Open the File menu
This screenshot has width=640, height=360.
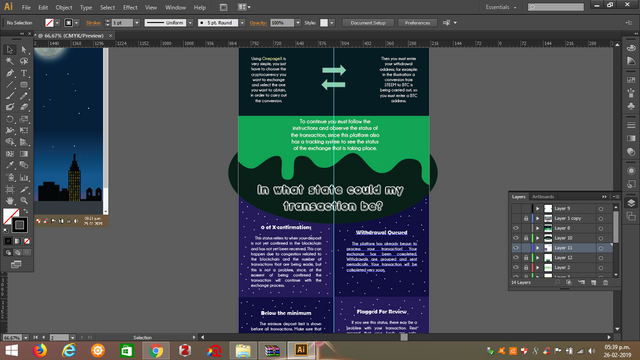tap(26, 7)
